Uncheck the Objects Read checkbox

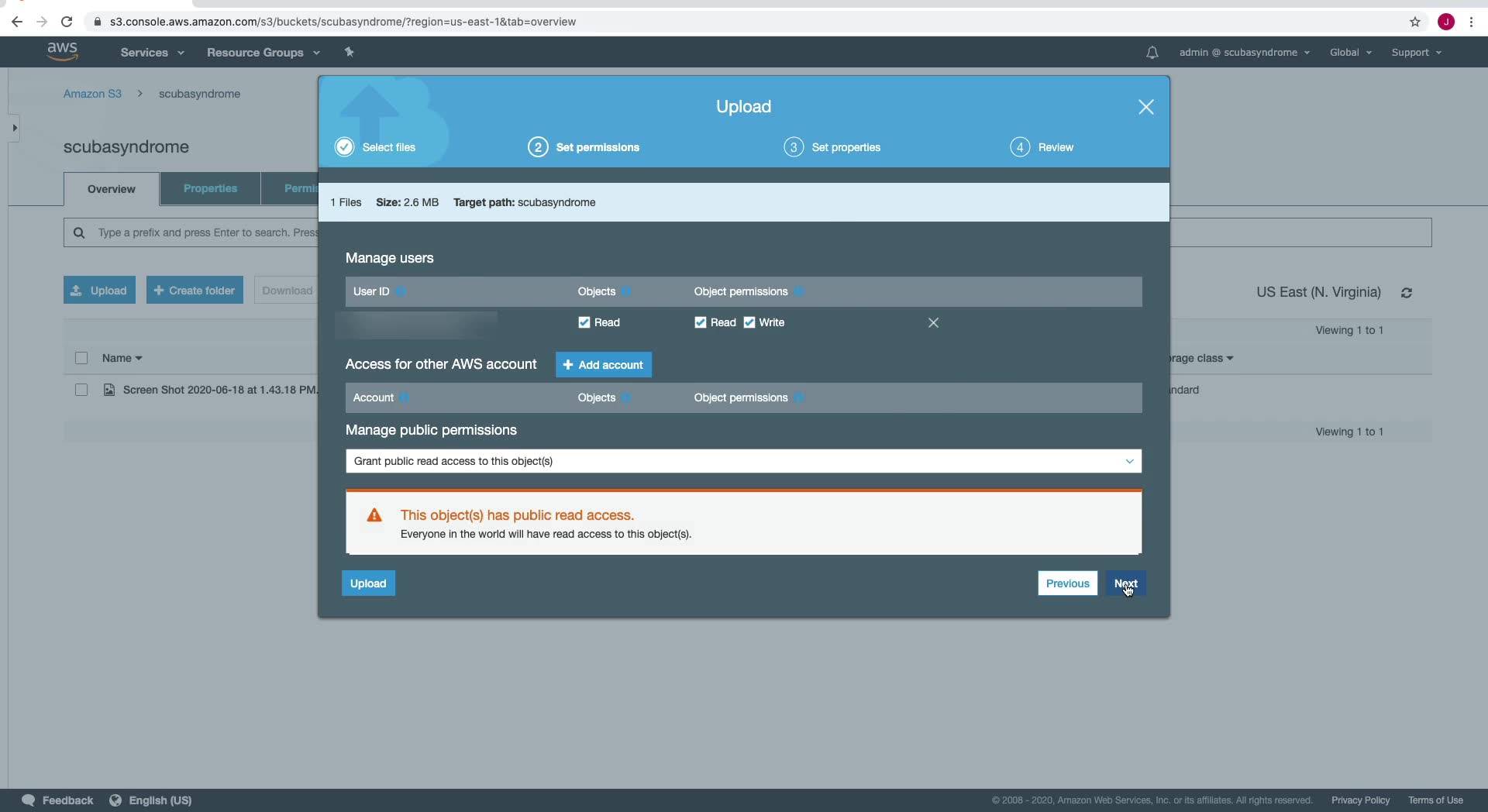[584, 322]
